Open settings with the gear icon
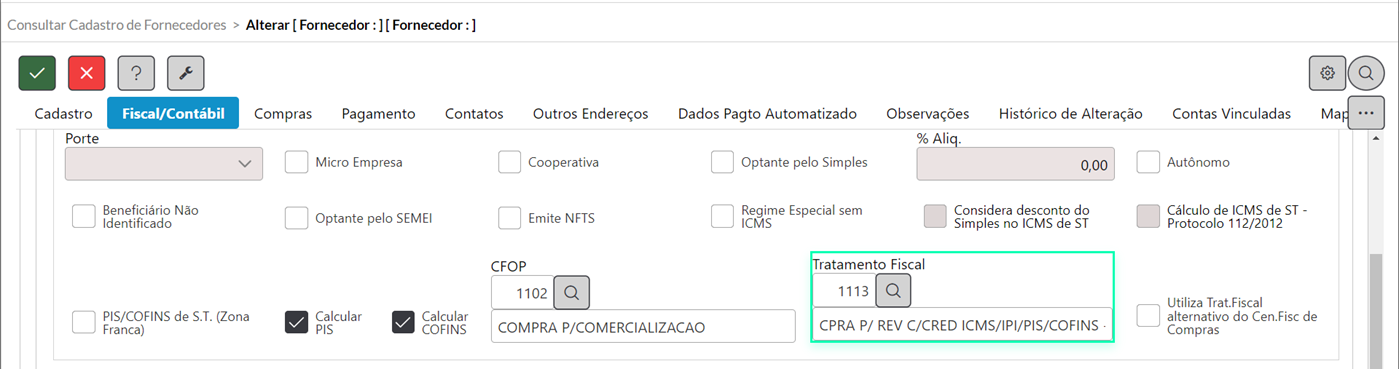Image resolution: width=1399 pixels, height=369 pixels. [x=1328, y=73]
